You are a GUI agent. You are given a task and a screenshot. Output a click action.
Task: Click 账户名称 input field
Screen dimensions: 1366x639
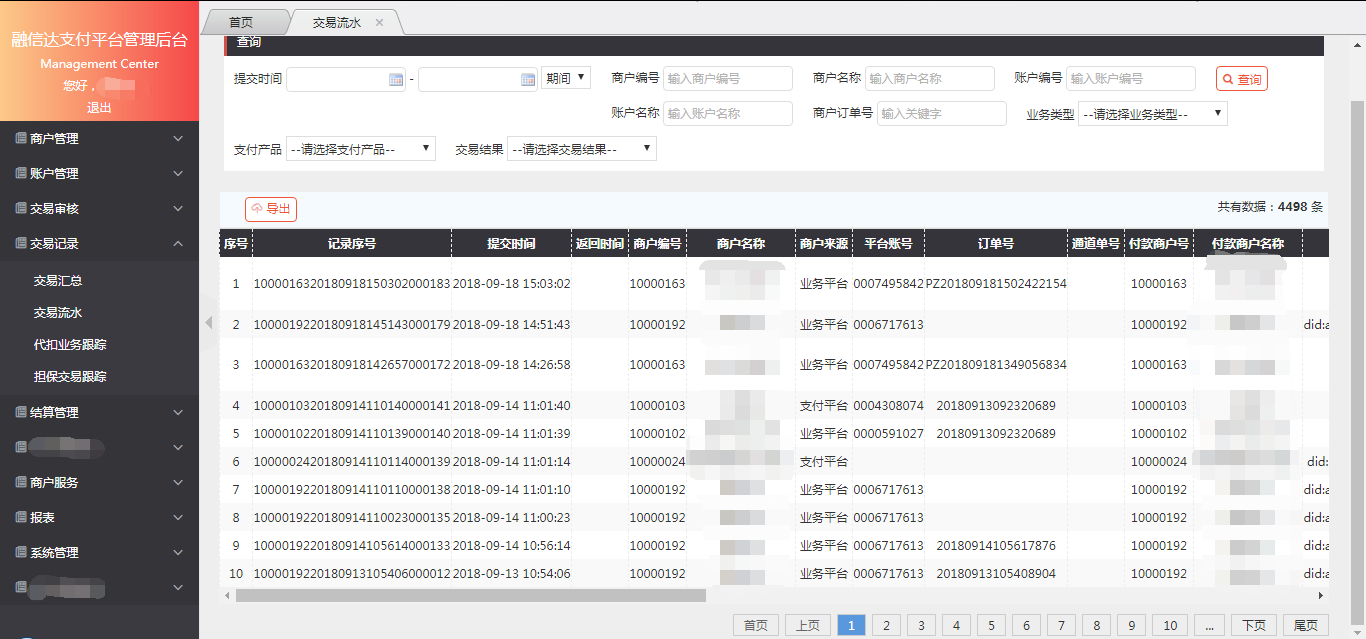pos(728,113)
